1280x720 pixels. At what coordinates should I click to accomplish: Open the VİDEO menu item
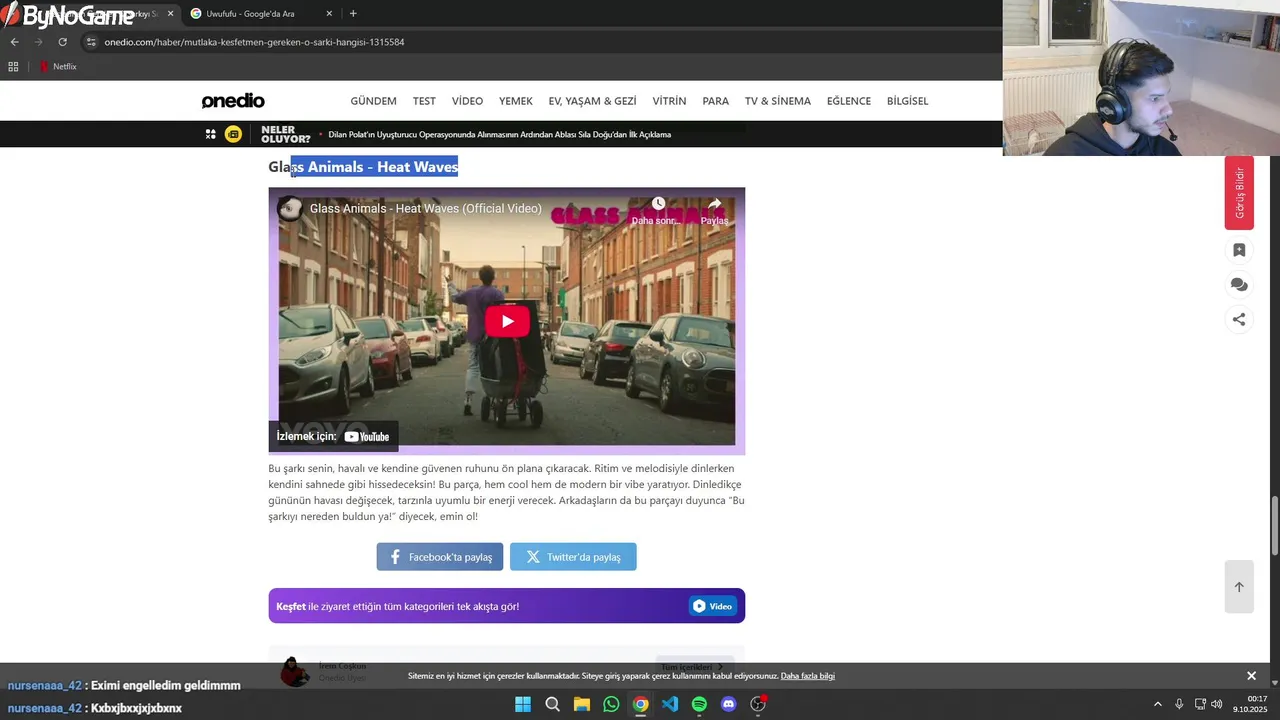(x=467, y=101)
